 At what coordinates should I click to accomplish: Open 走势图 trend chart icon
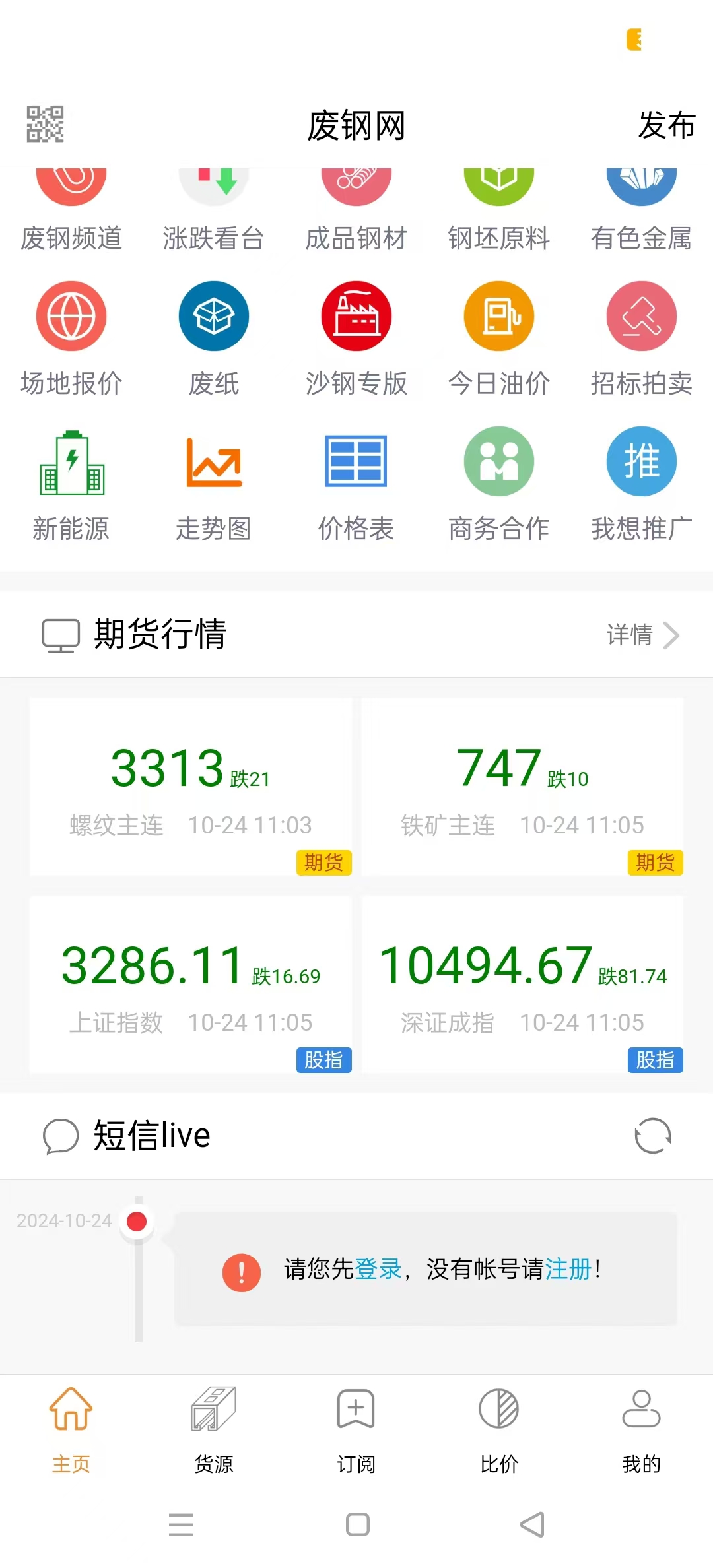[x=214, y=462]
